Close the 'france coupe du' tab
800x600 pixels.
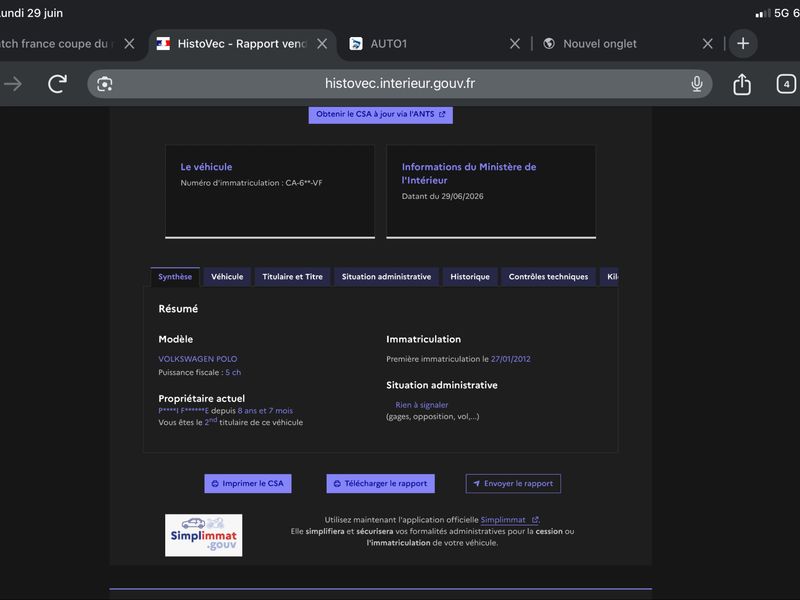[x=130, y=44]
